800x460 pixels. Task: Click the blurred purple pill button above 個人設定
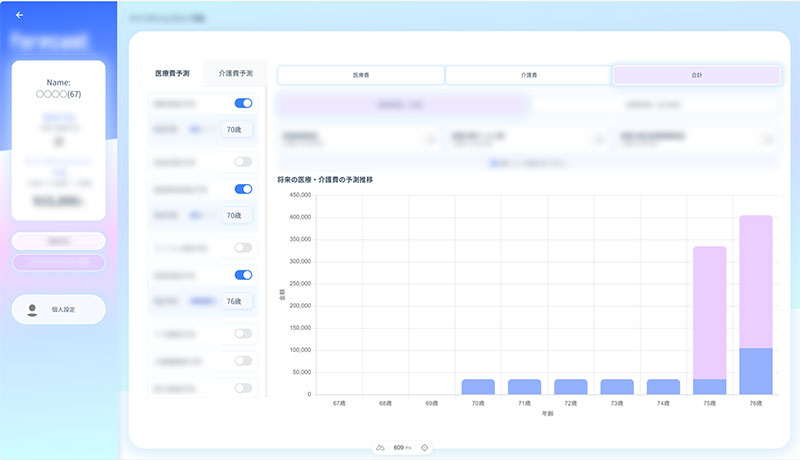[x=59, y=262]
